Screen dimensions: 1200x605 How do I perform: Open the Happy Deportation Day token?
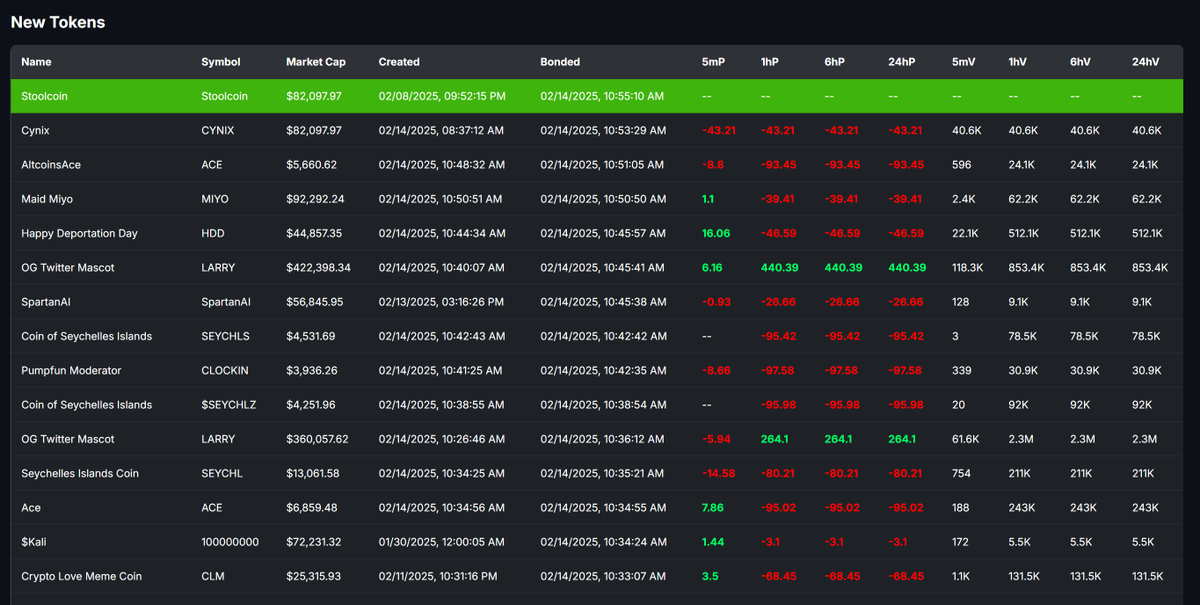(79, 233)
